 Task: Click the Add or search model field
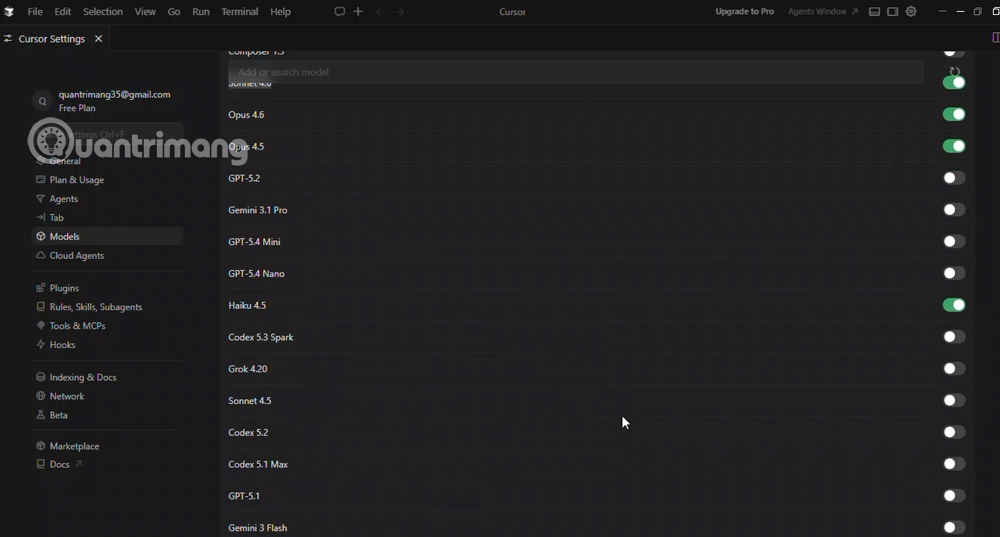pyautogui.click(x=575, y=72)
